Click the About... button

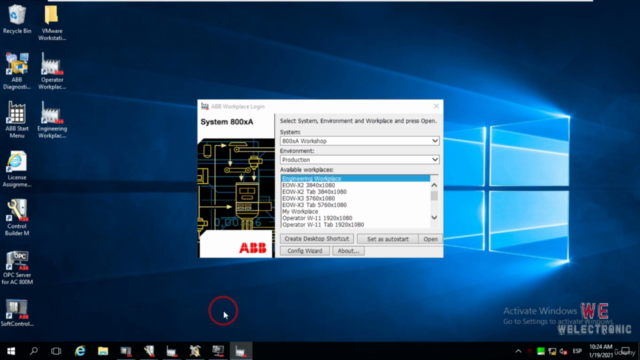click(348, 251)
